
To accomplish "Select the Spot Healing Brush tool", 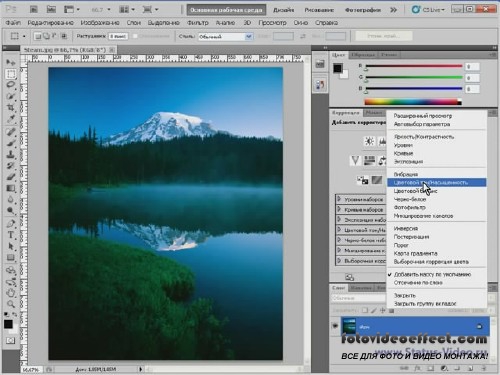I will [11, 132].
